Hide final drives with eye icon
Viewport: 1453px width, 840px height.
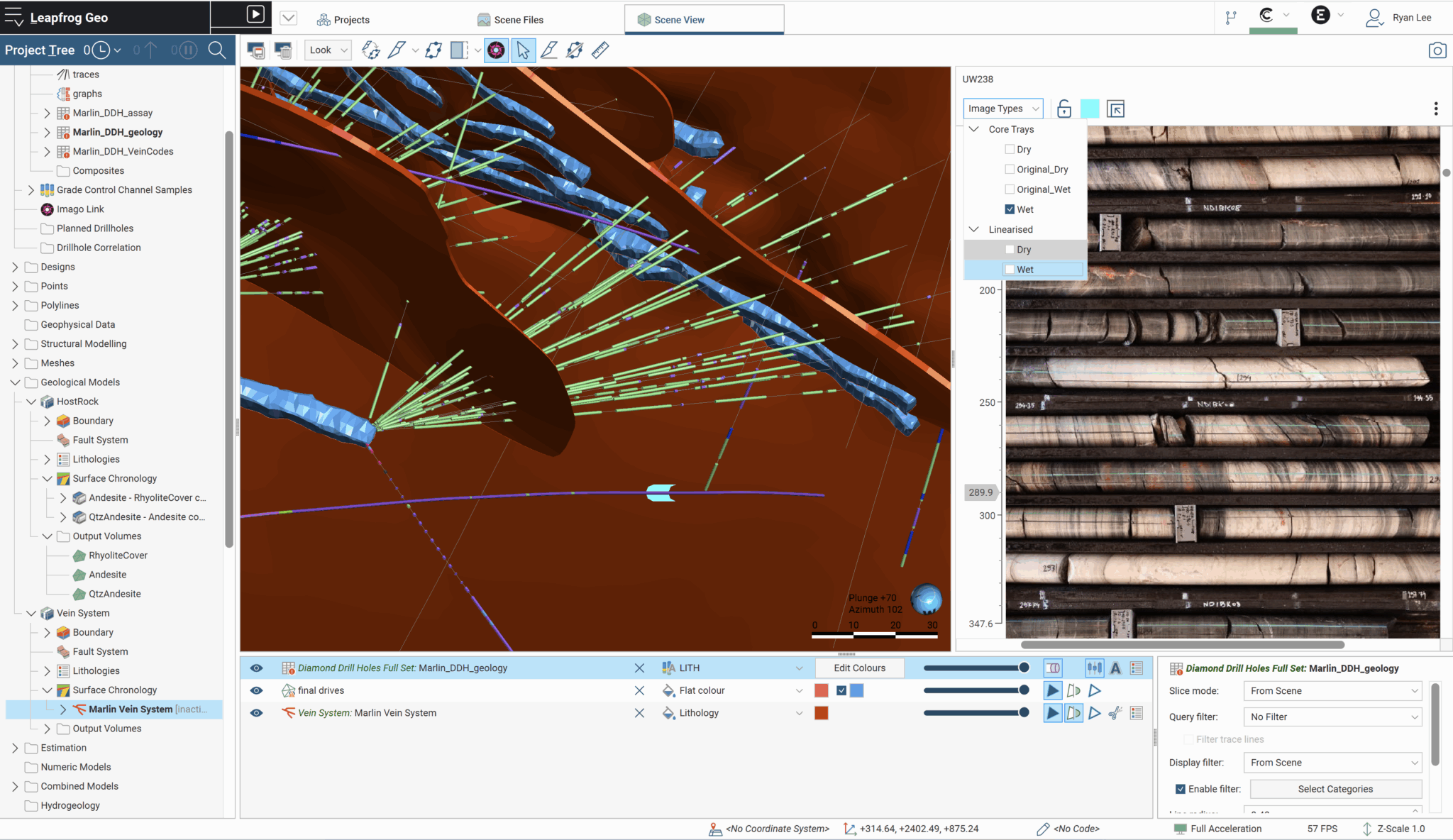pos(256,690)
